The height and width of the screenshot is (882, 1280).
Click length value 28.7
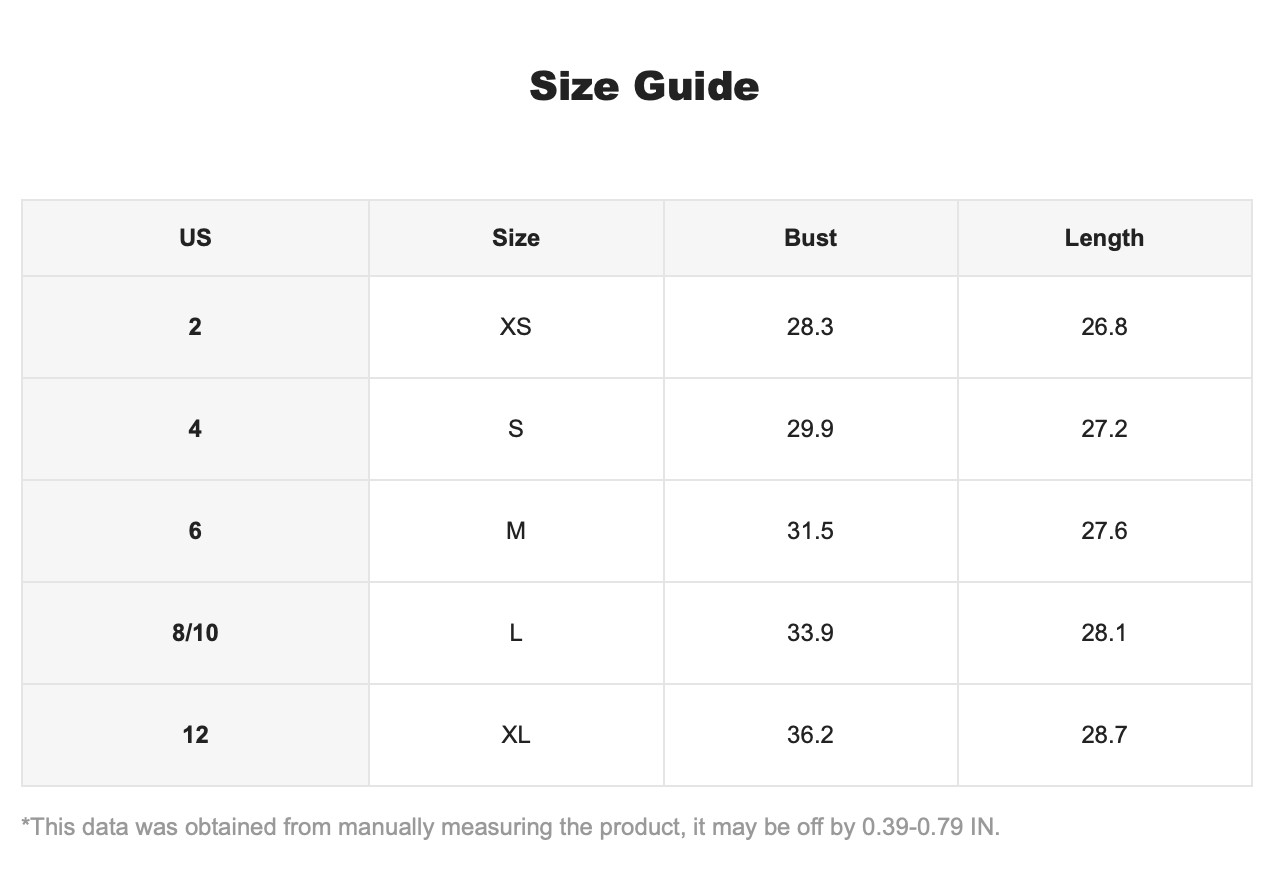tap(1104, 735)
